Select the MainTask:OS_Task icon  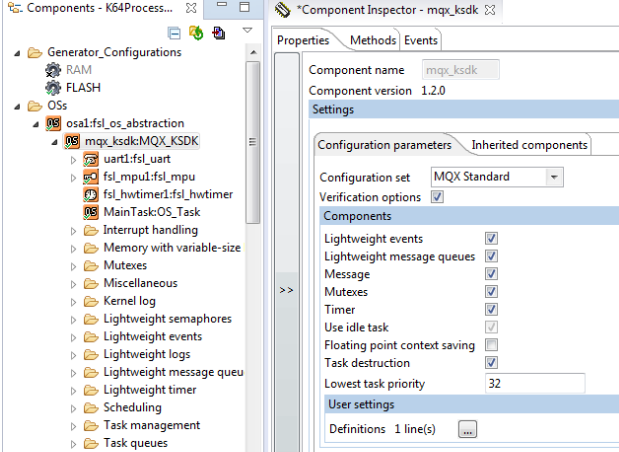pos(90,213)
